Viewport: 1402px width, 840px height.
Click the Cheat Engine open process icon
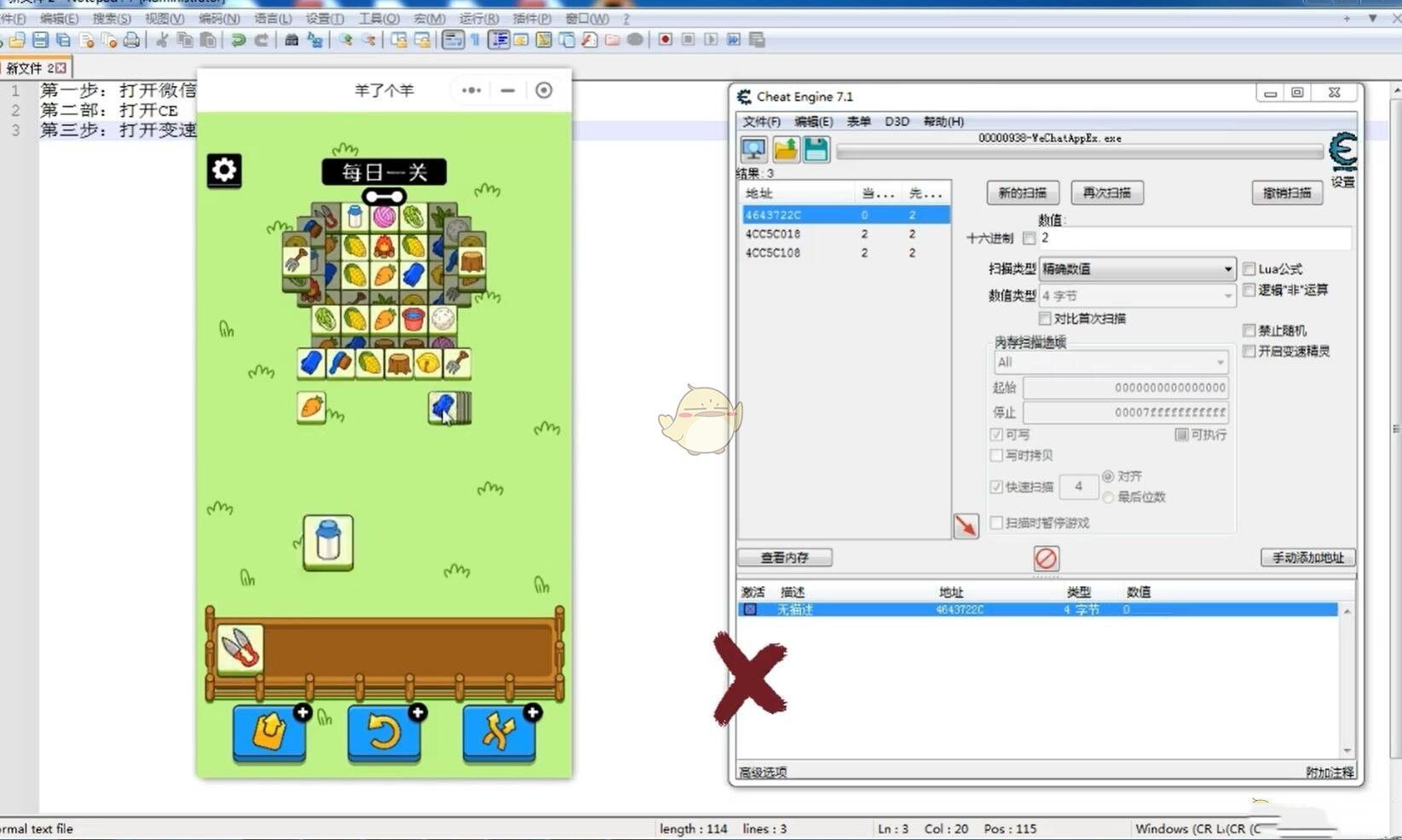tap(753, 150)
